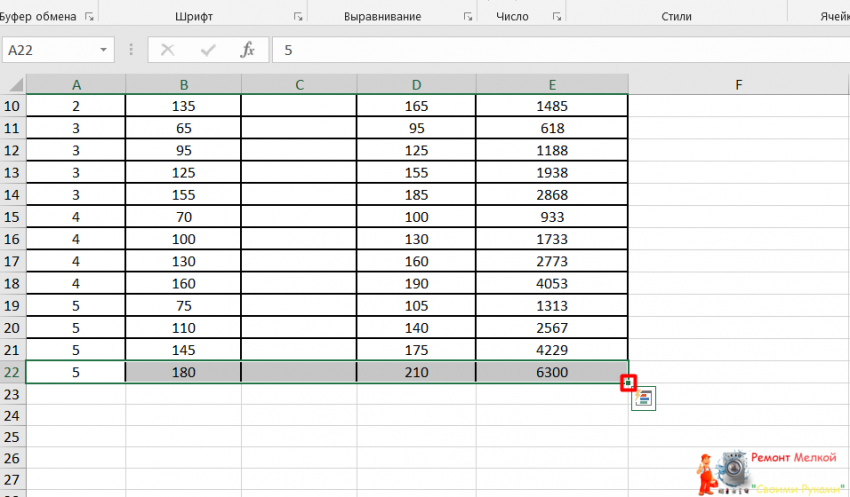The image size is (850, 497).
Task: Click the Cancel X icon in formula bar
Action: click(167, 50)
